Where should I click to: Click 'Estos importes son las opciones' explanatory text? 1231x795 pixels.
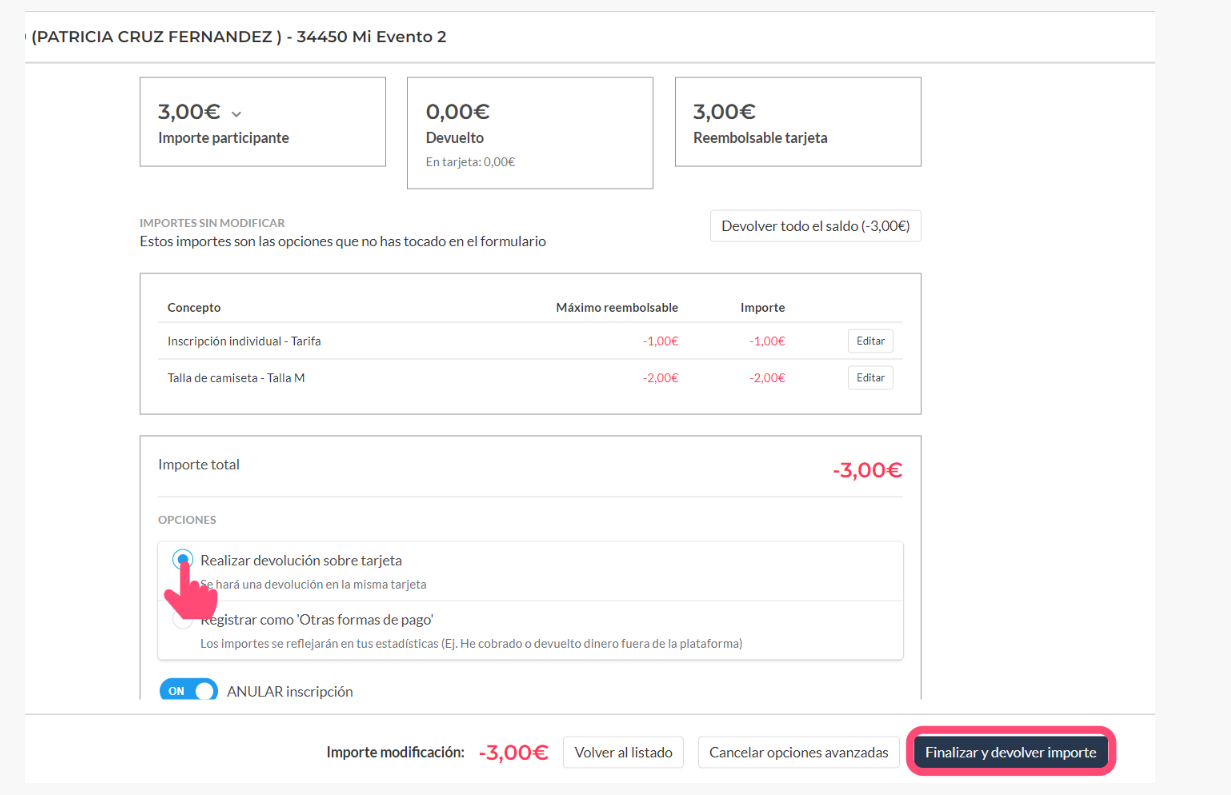click(343, 241)
